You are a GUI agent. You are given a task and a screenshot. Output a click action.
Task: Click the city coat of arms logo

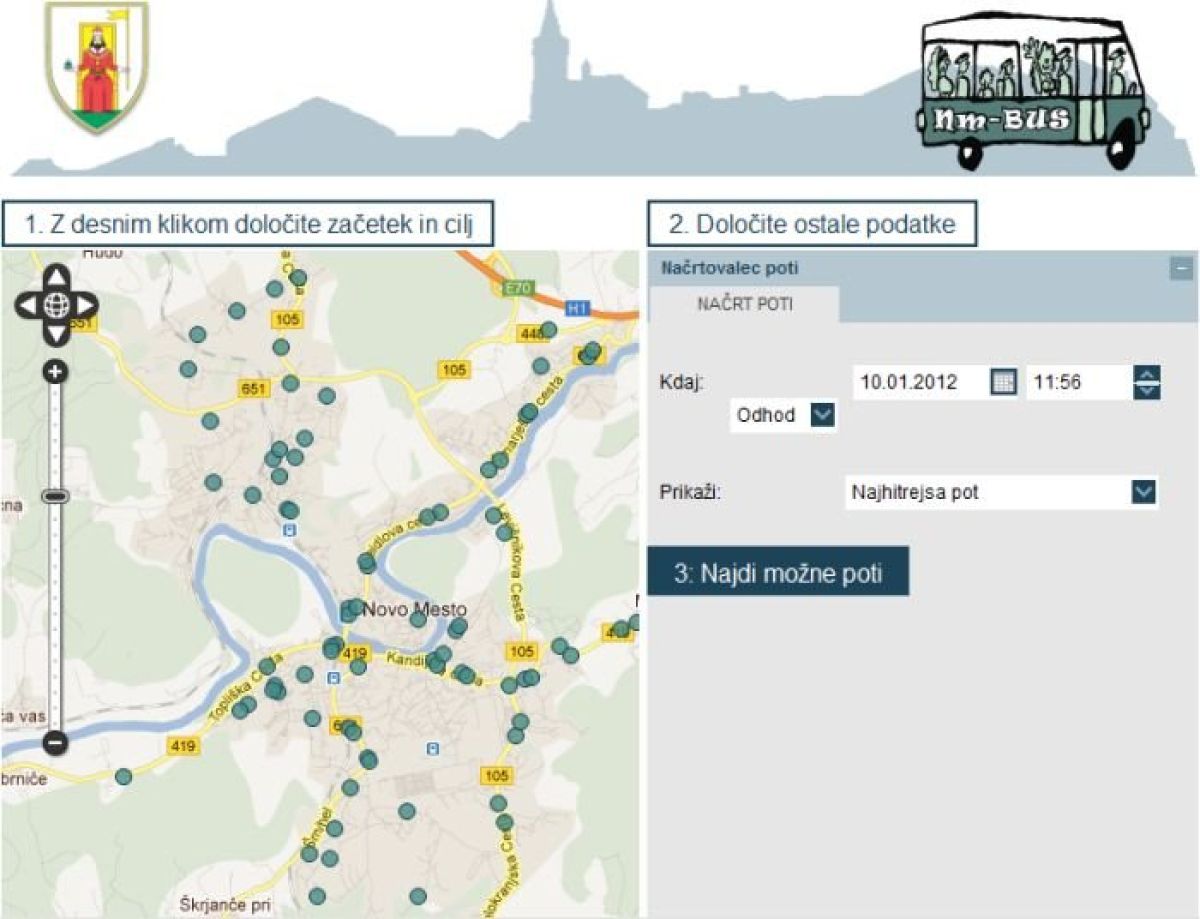[97, 67]
